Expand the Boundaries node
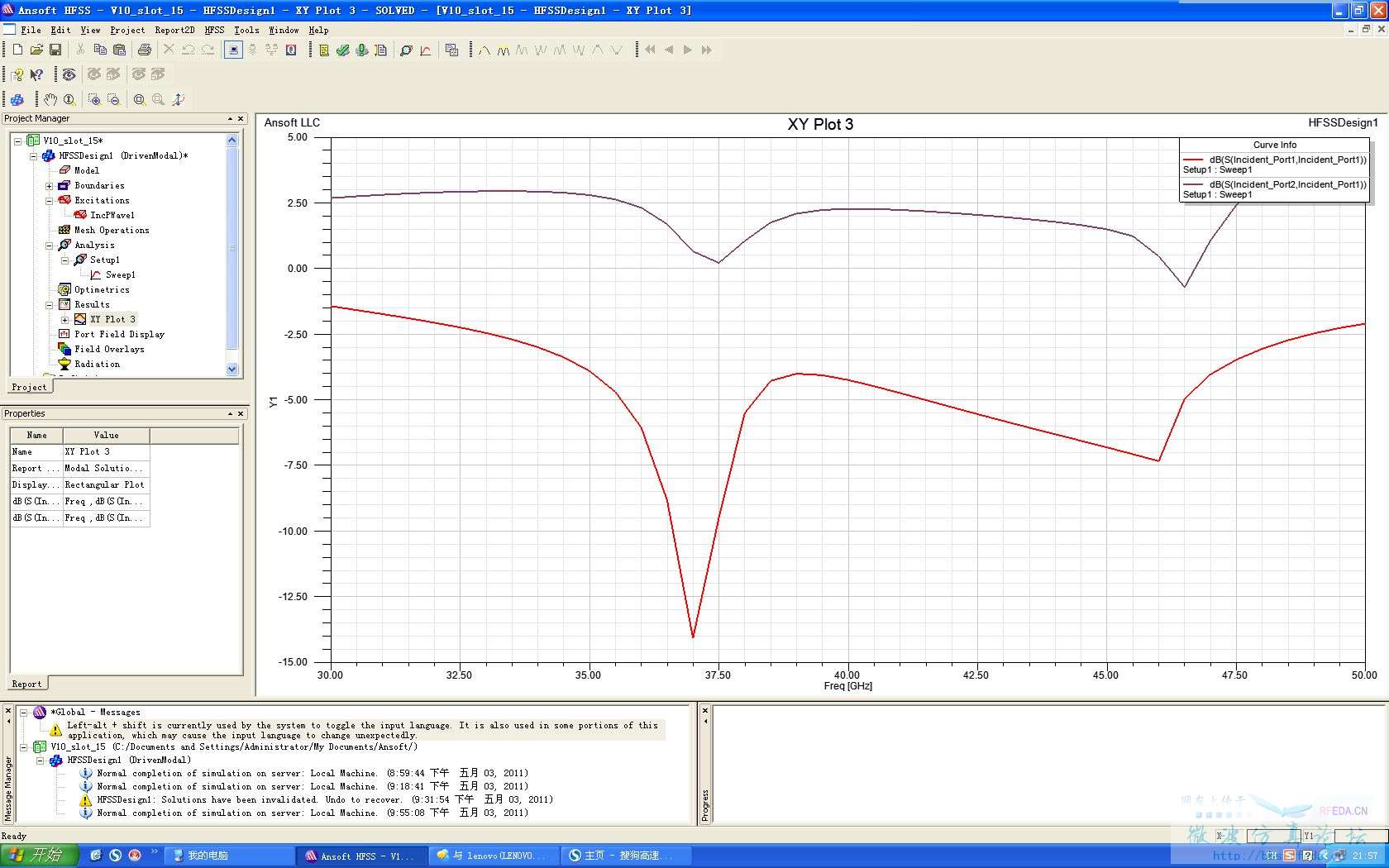1389x868 pixels. click(49, 186)
